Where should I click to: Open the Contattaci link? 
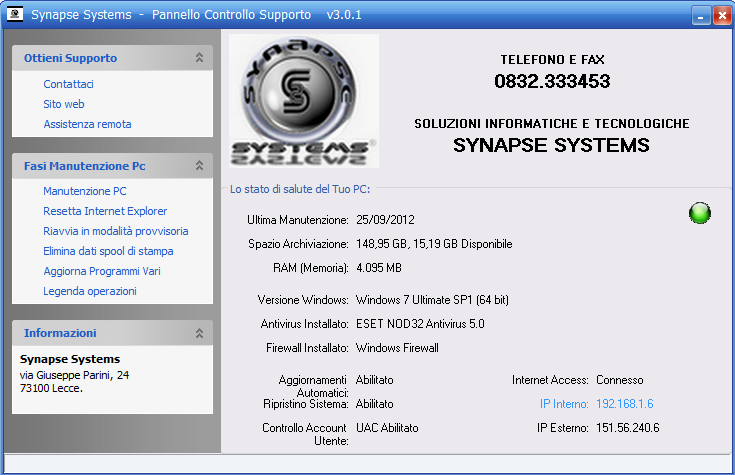(x=68, y=84)
